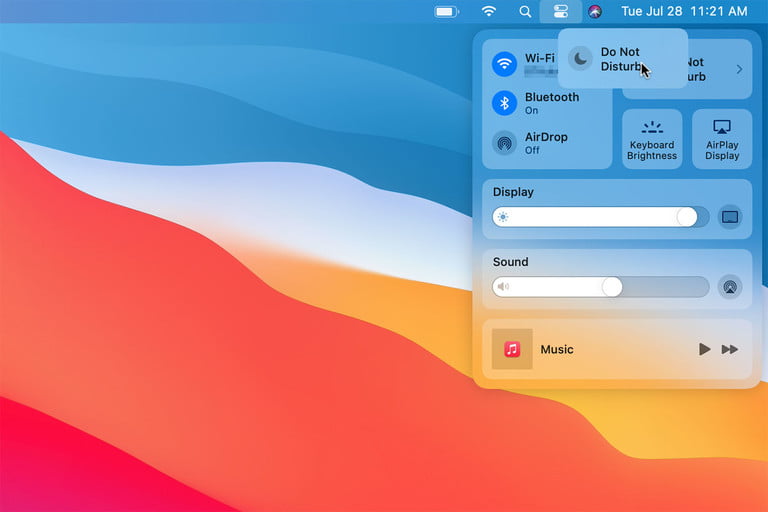This screenshot has width=768, height=512.
Task: Click the Sound volume slider
Action: click(x=600, y=287)
